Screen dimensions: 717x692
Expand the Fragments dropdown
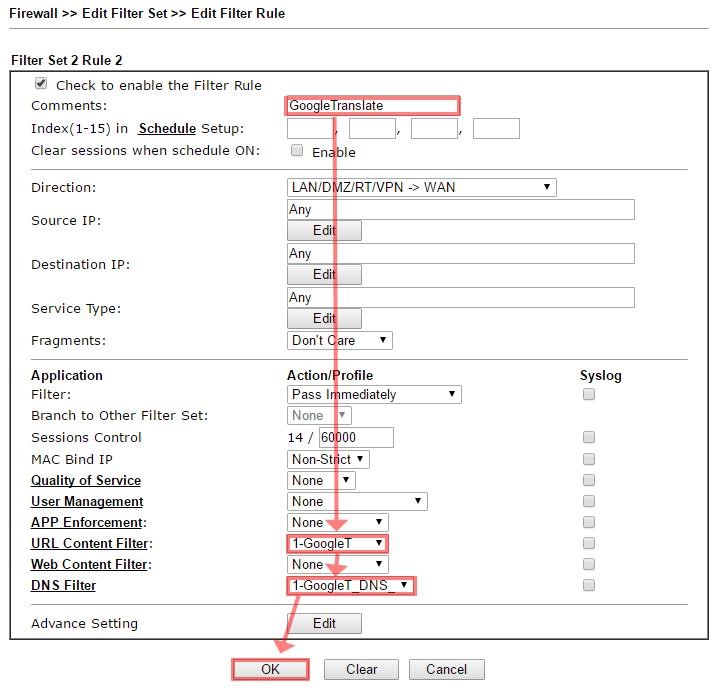point(339,340)
